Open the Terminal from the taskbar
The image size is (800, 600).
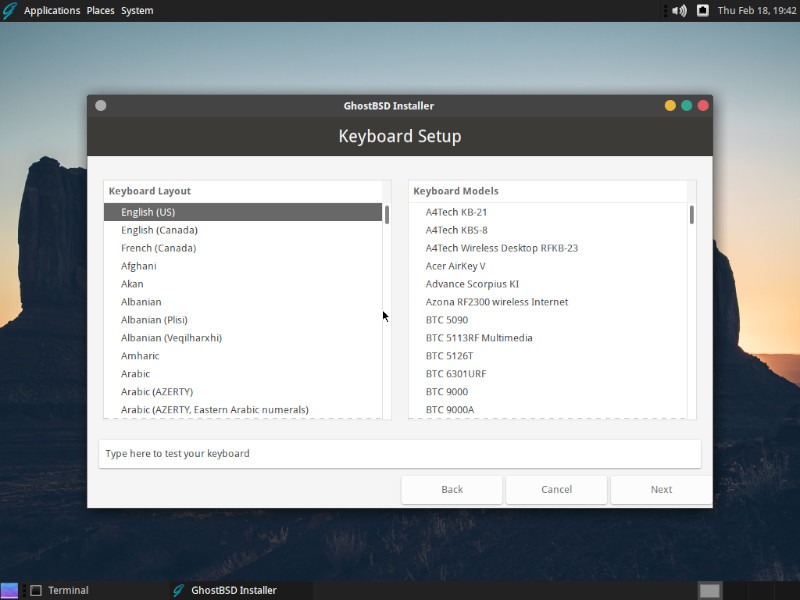tap(60, 590)
